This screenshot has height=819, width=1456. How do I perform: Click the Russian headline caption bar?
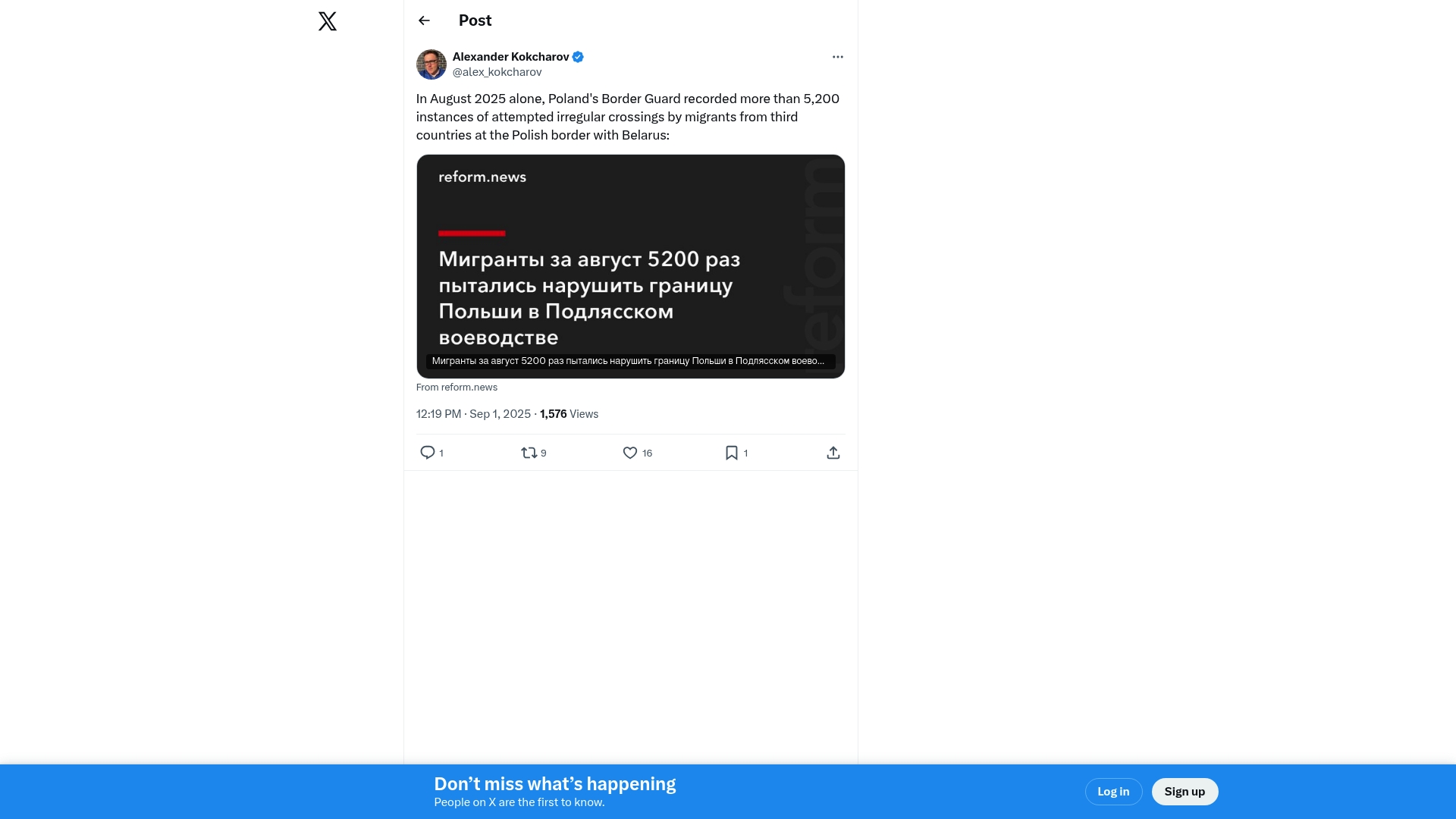(628, 361)
